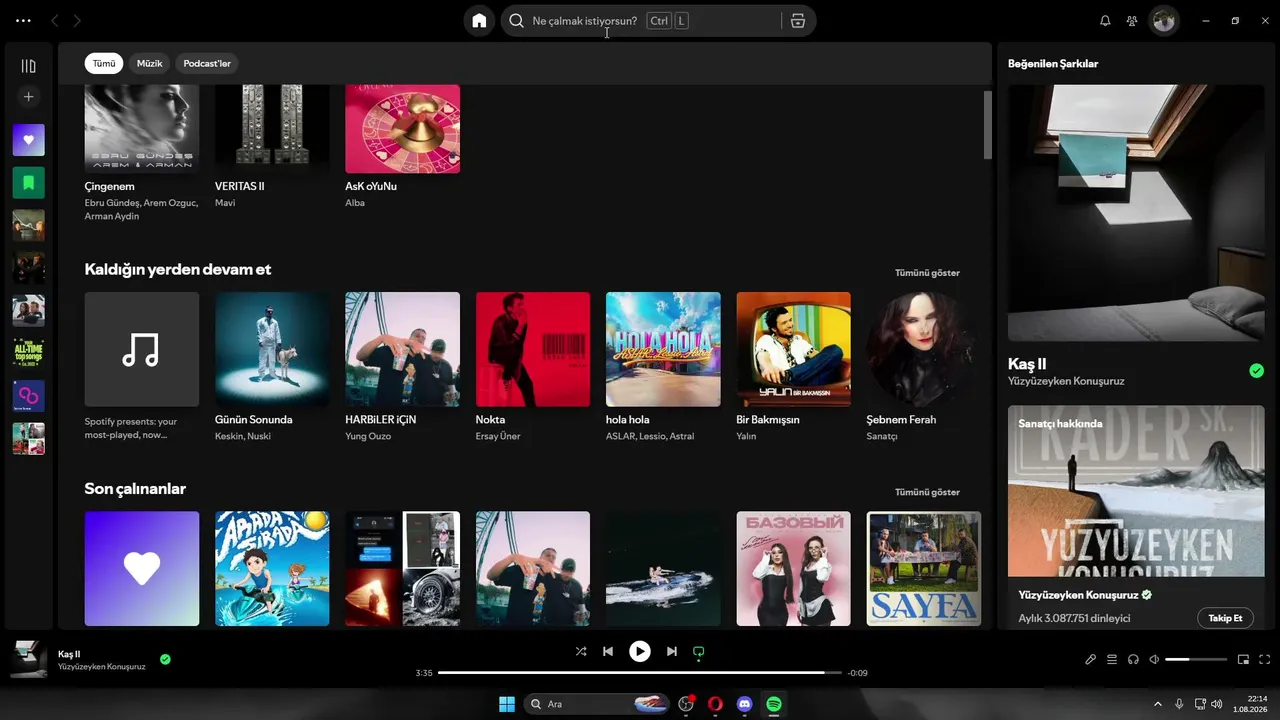Enter full screen mode
The width and height of the screenshot is (1280, 720).
point(1265,660)
